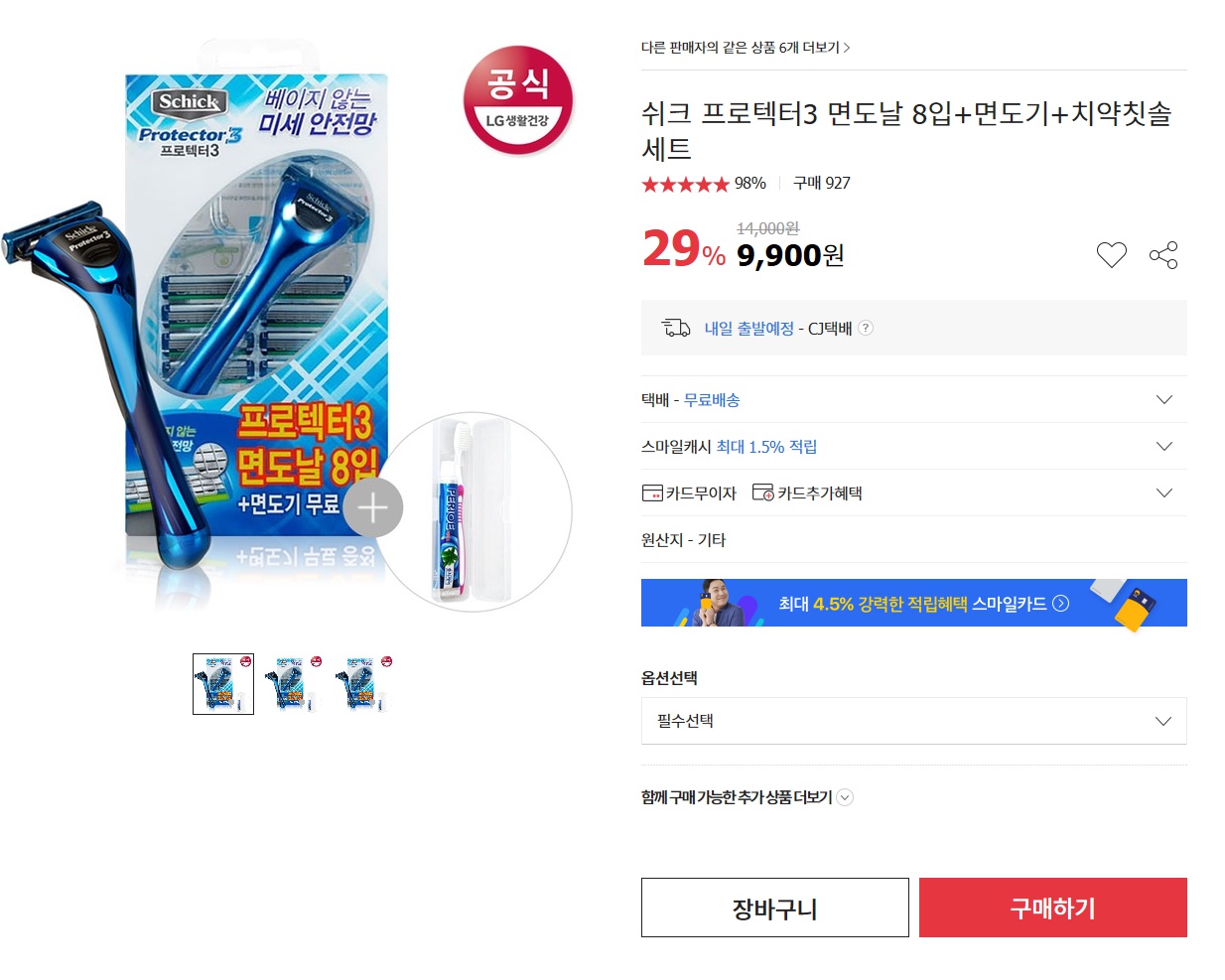This screenshot has height=980, width=1225.
Task: Select the second product thumbnail
Action: coord(294,684)
